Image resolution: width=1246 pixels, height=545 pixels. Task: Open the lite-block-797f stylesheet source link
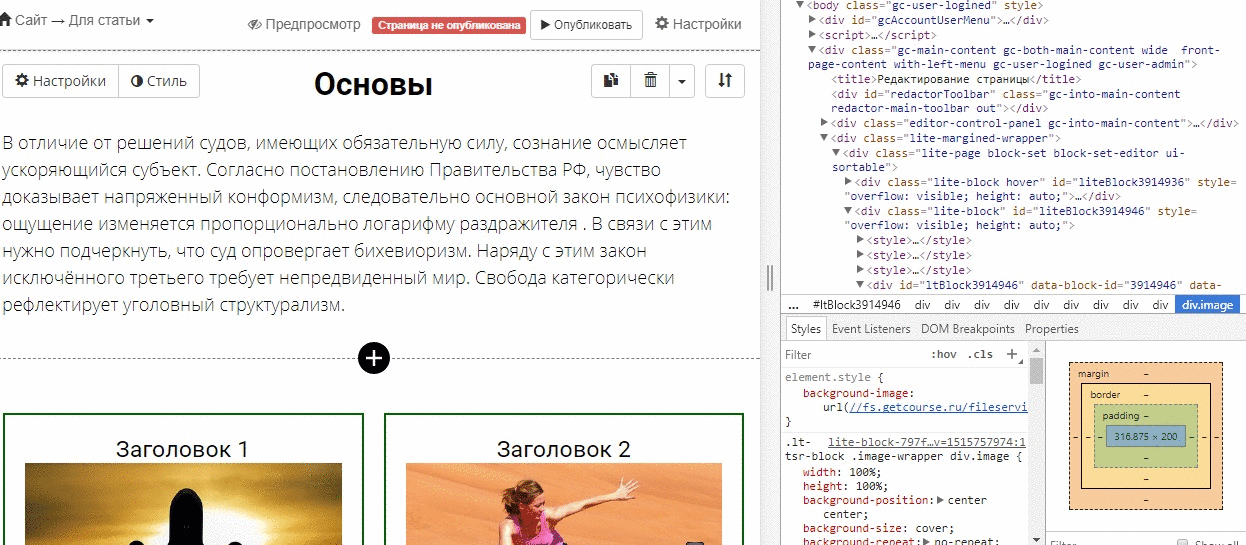pyautogui.click(x=927, y=442)
